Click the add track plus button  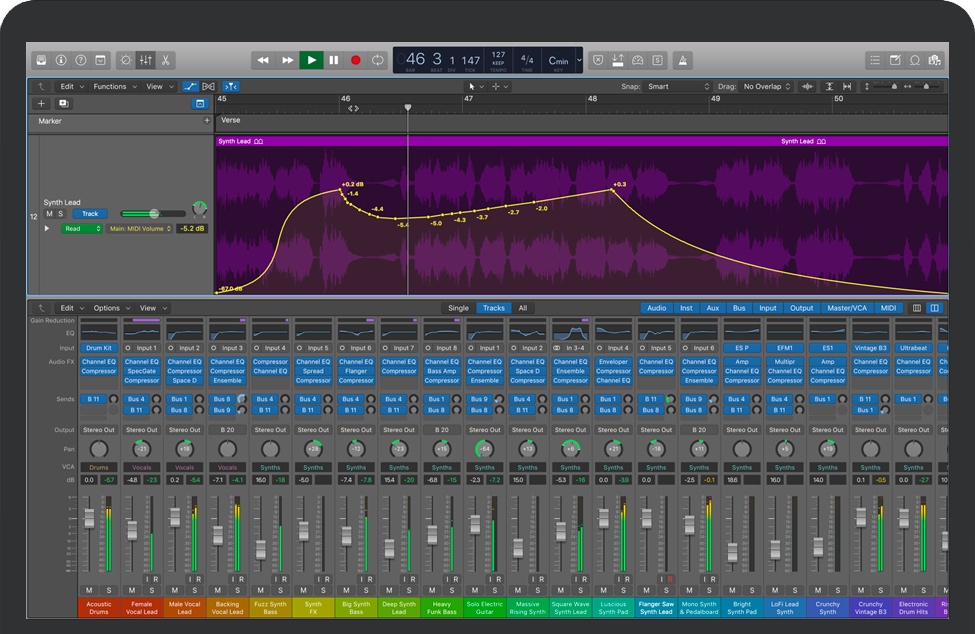pos(41,103)
